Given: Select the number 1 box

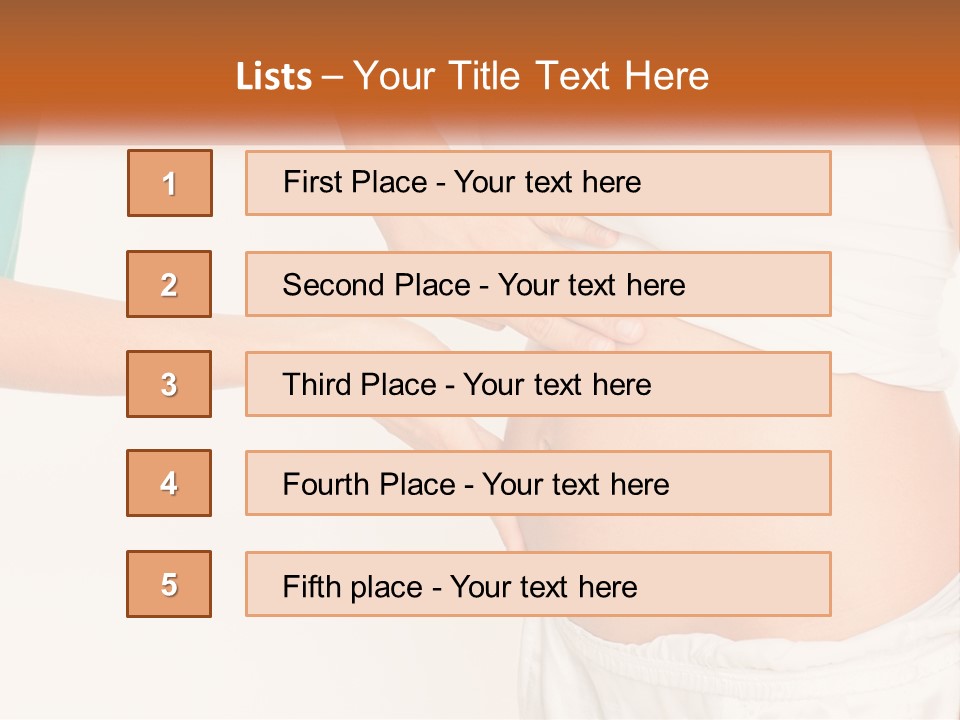Looking at the screenshot, I should click(170, 183).
